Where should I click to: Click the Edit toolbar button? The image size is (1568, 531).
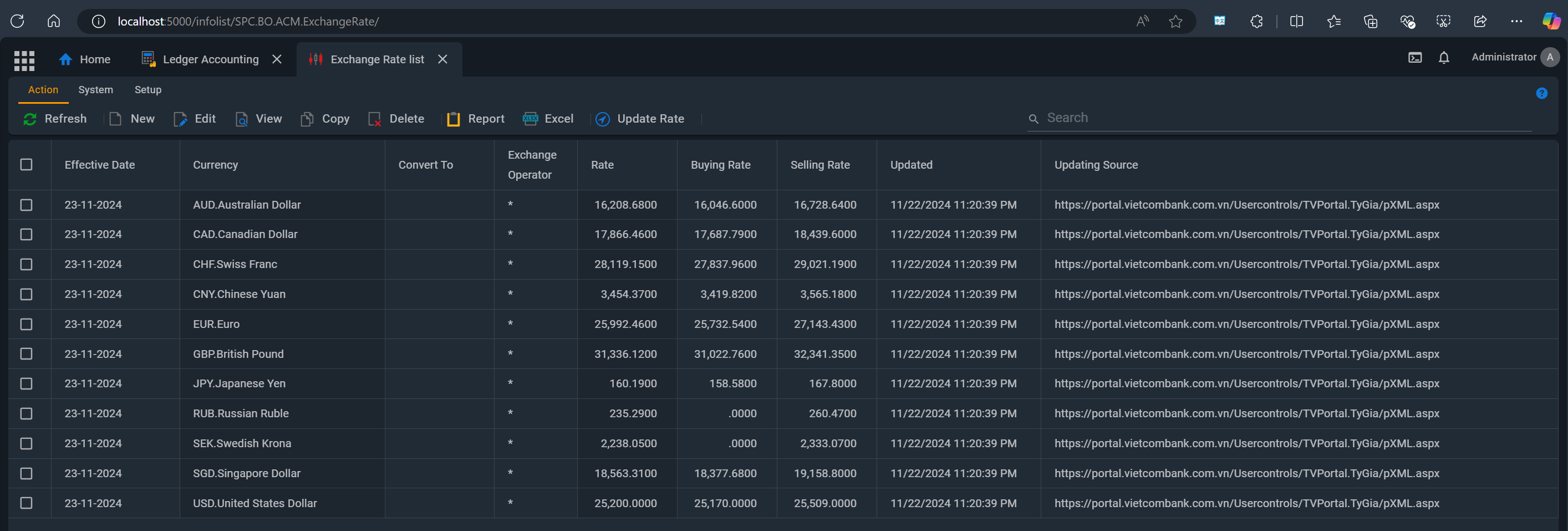194,119
